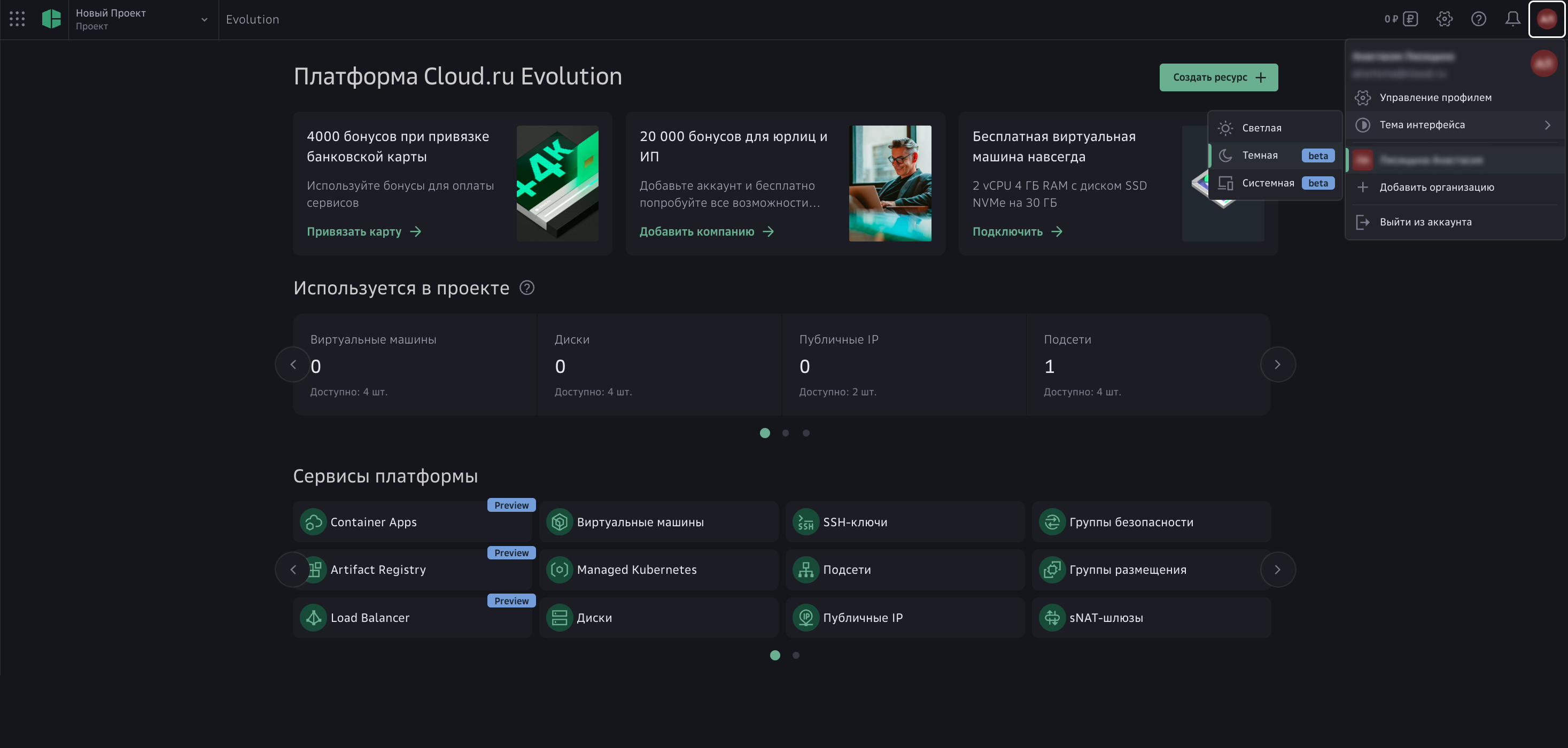This screenshot has width=1568, height=748.
Task: Open Управление профилем menu item
Action: pos(1454,97)
